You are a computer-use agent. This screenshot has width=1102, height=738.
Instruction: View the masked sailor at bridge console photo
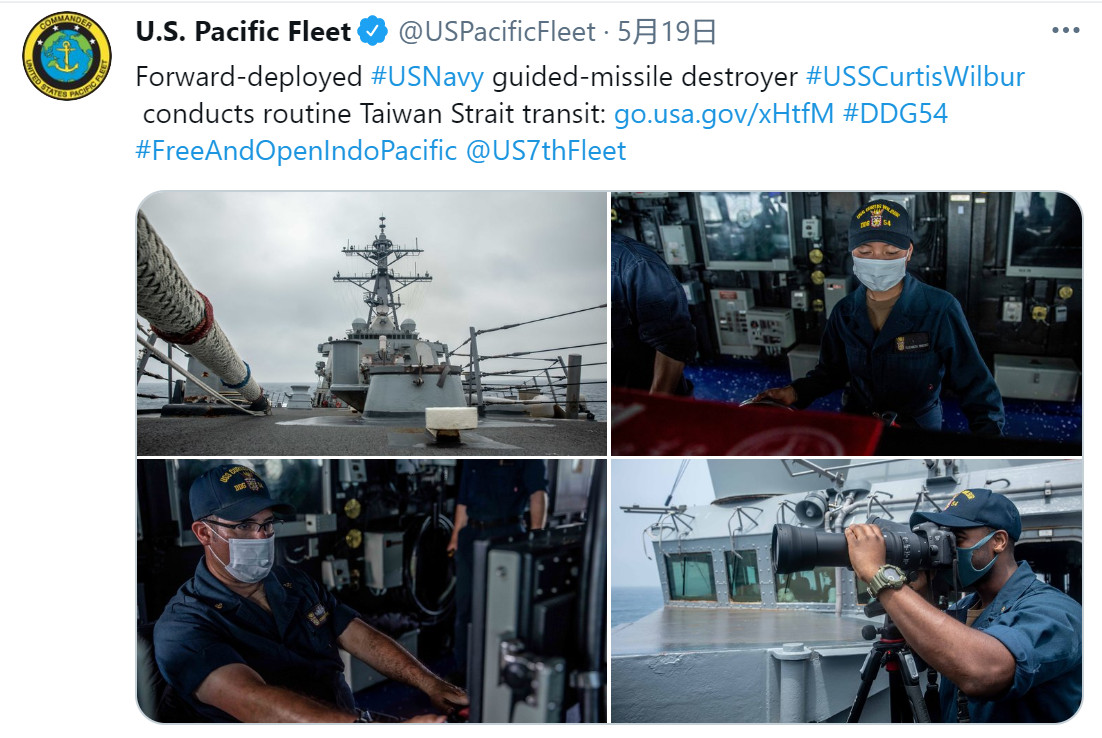click(x=846, y=323)
